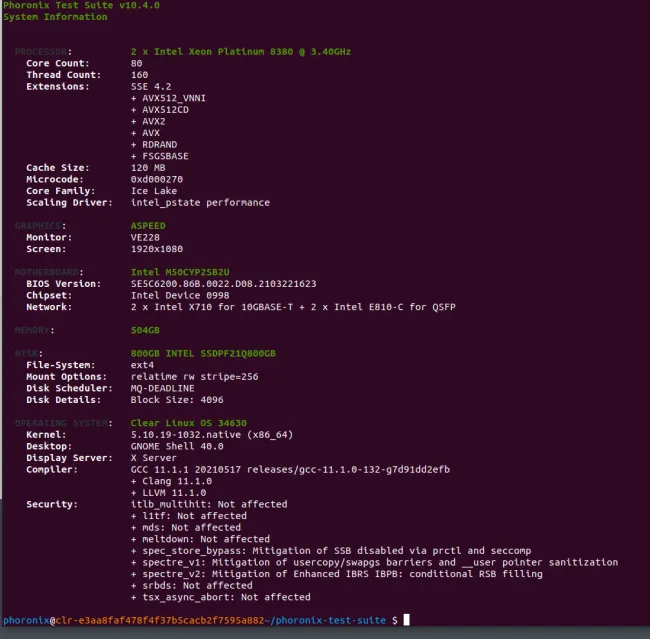Click the 'spectre_v2' mitigation line

pos(337,574)
